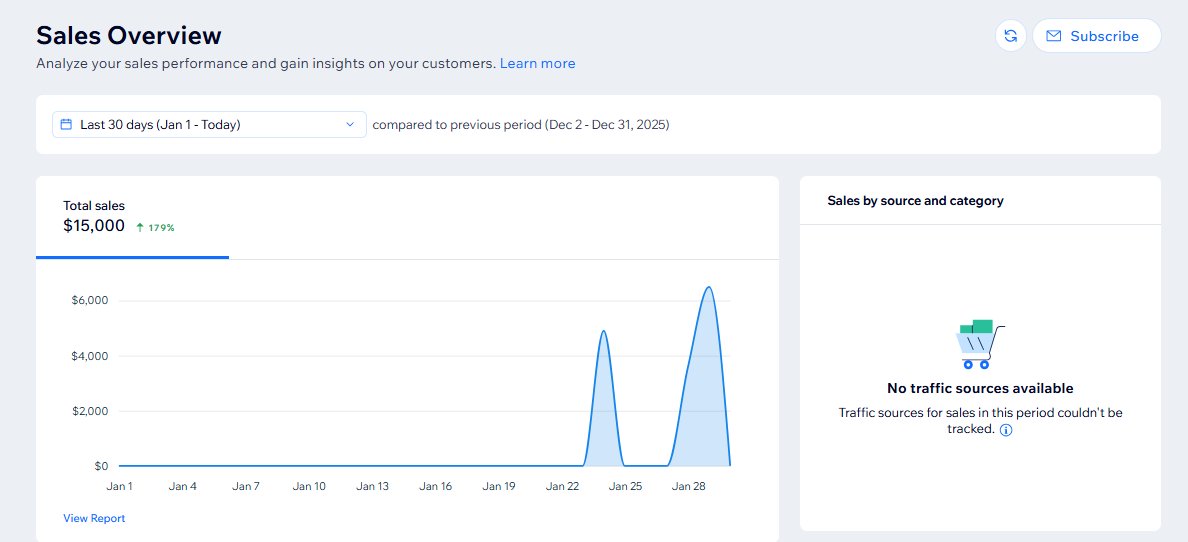Click the envelope icon in Subscribe button
This screenshot has width=1188, height=542.
click(1054, 36)
